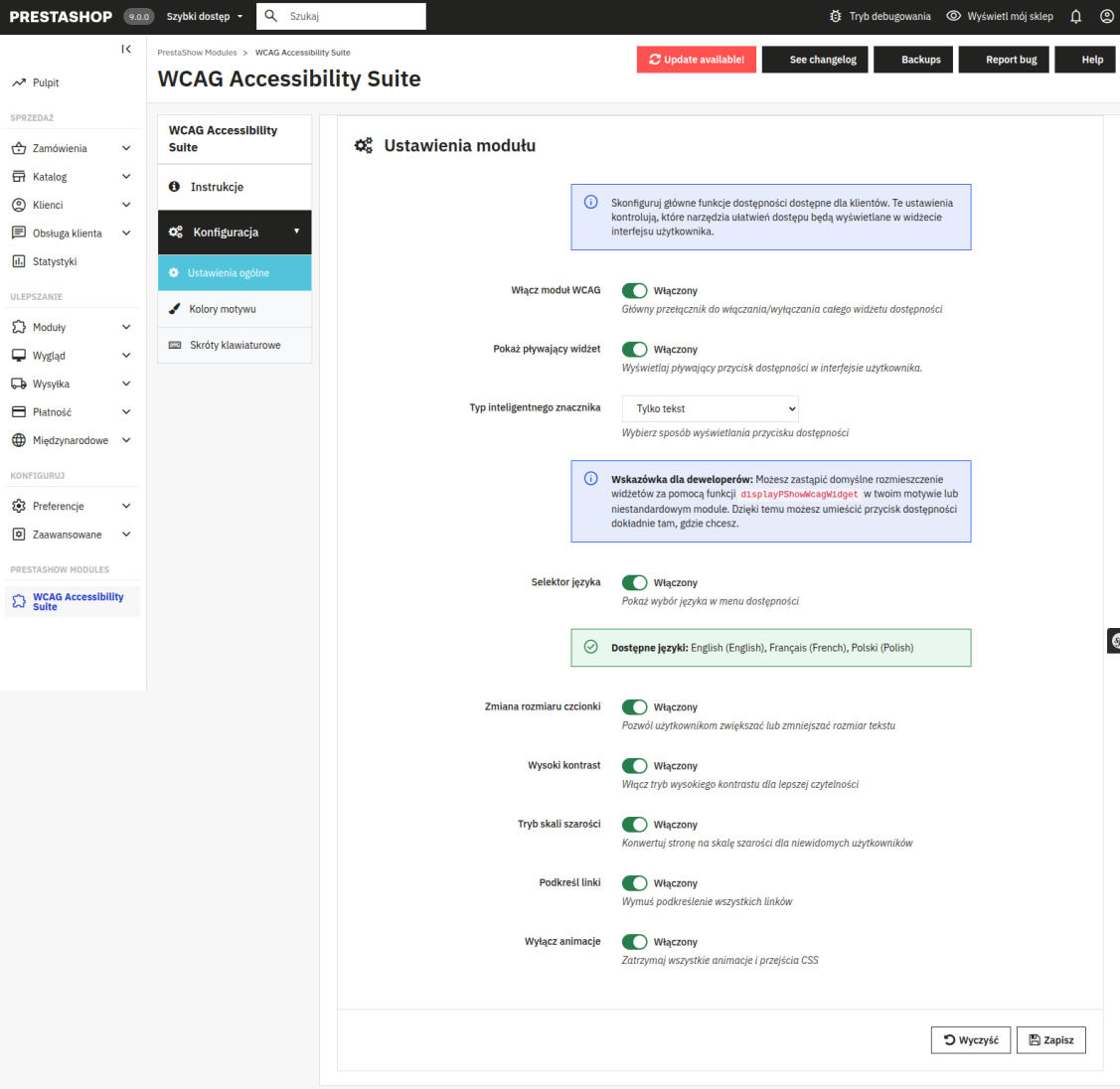This screenshot has width=1120, height=1089.
Task: Click the Katalog store icon
Action: 19,177
